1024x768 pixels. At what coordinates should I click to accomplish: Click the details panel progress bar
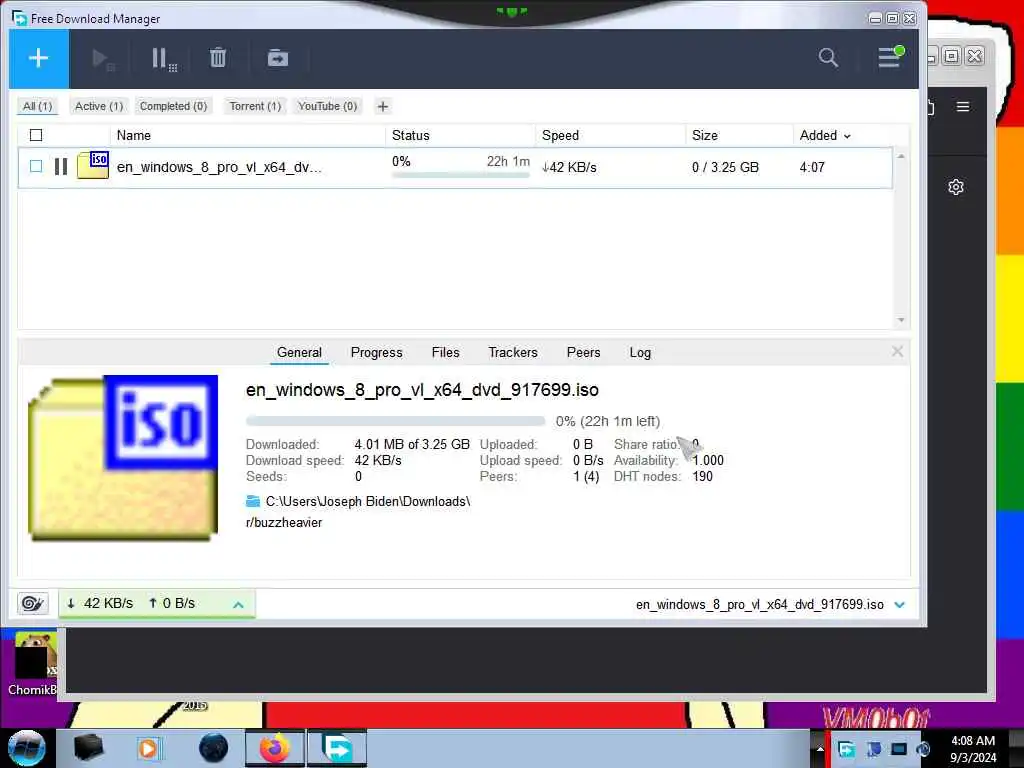[395, 421]
